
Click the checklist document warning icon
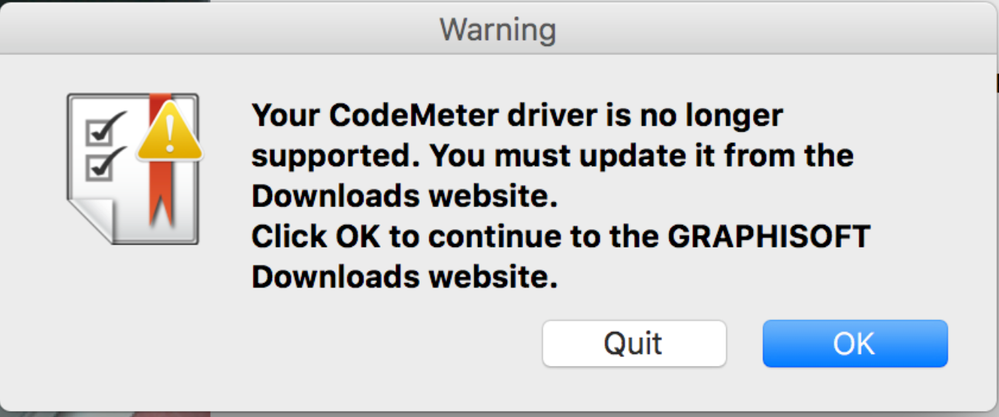tap(130, 166)
